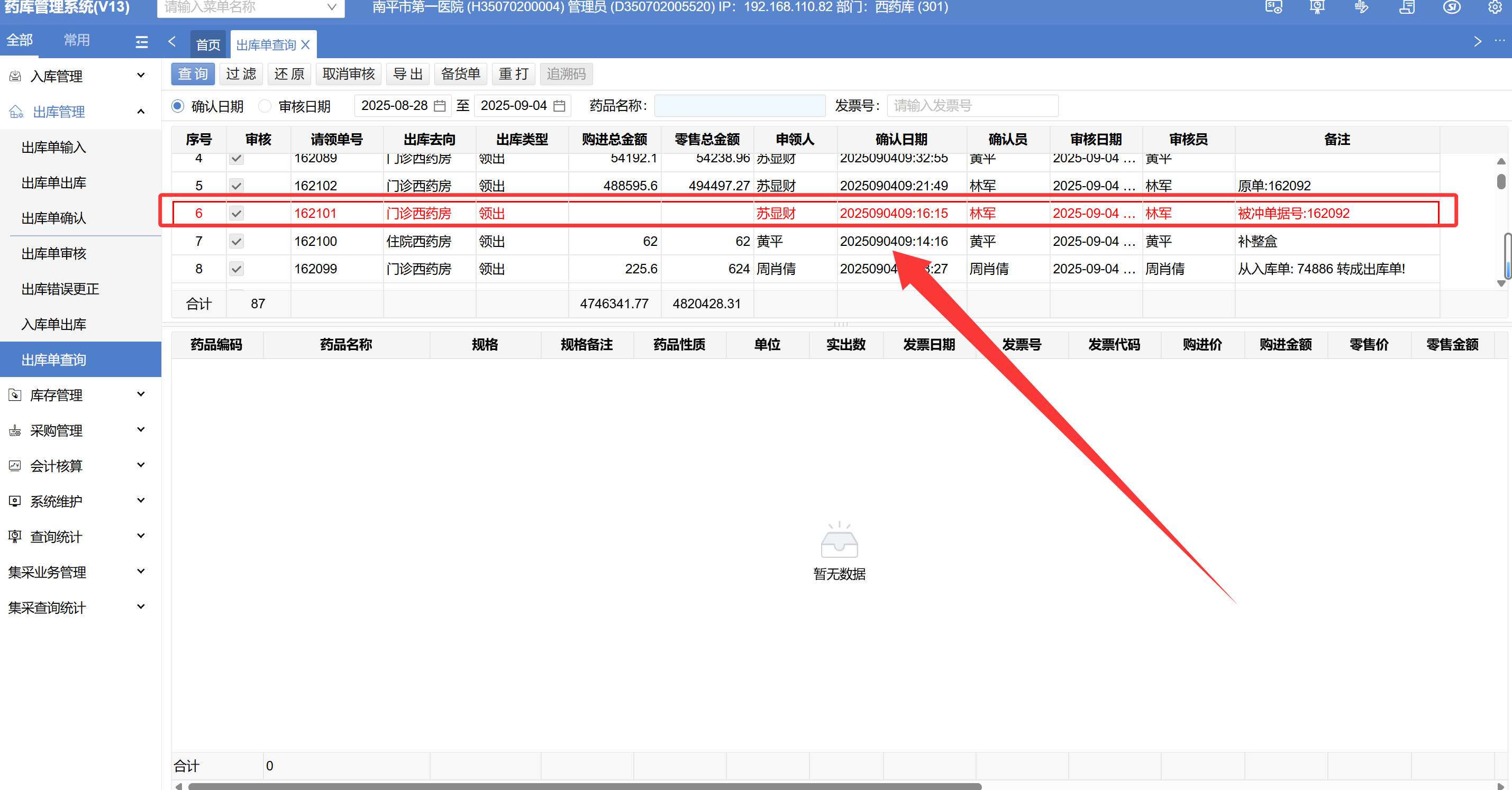
Task: Click the 发票号 input field
Action: click(x=972, y=106)
